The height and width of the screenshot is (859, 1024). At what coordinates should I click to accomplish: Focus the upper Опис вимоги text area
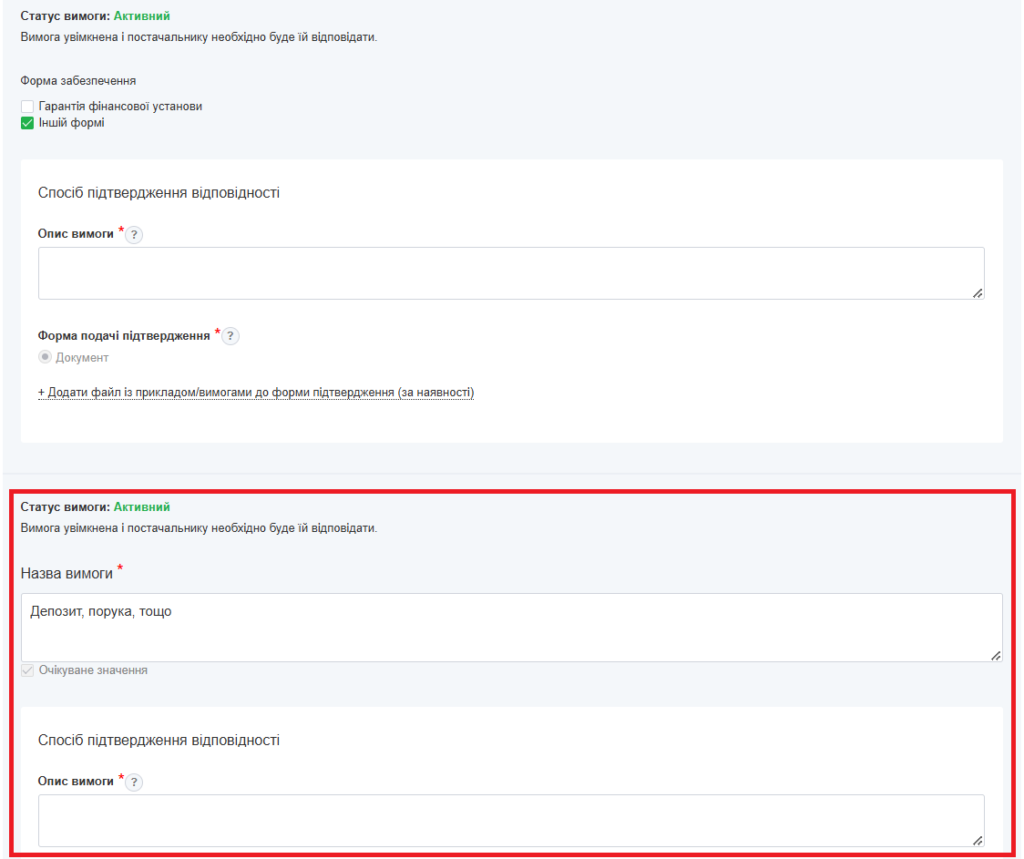click(x=510, y=273)
